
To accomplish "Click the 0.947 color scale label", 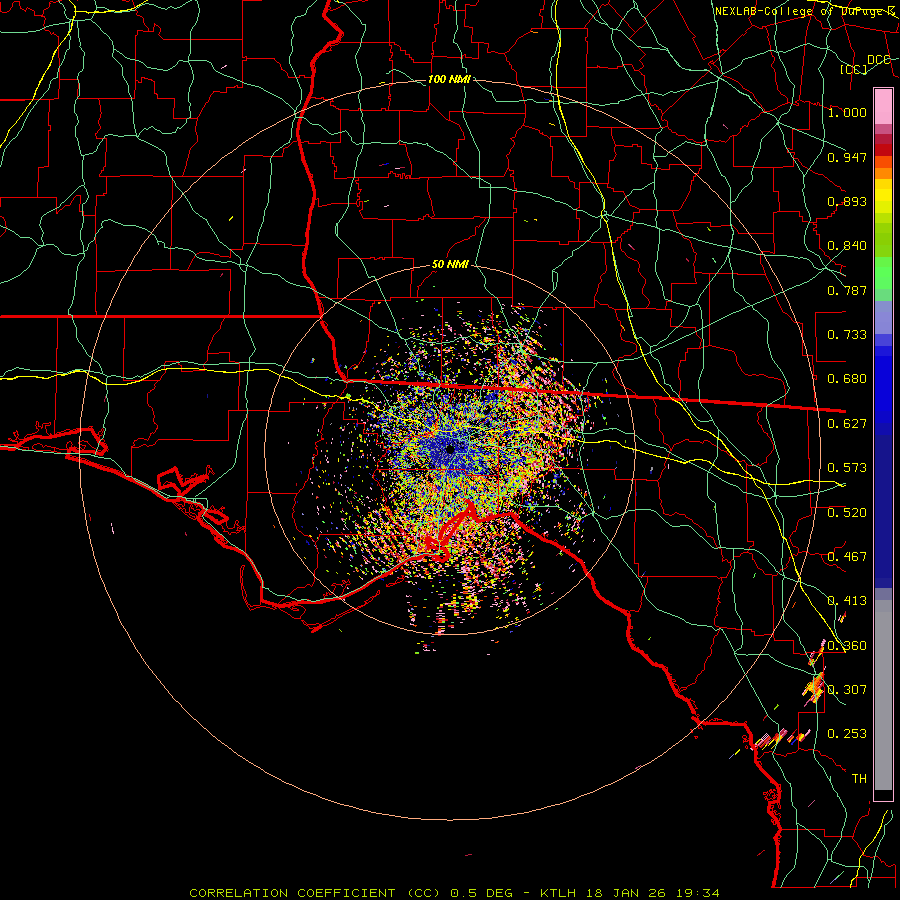I will click(847, 157).
